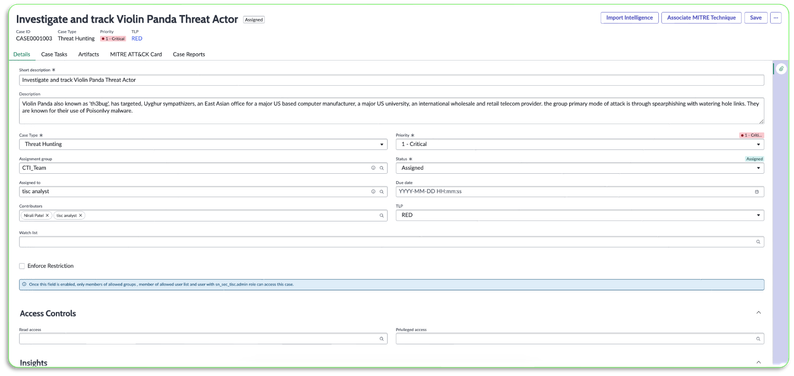Open the MITRE ATT&CK Card tab

click(x=136, y=54)
